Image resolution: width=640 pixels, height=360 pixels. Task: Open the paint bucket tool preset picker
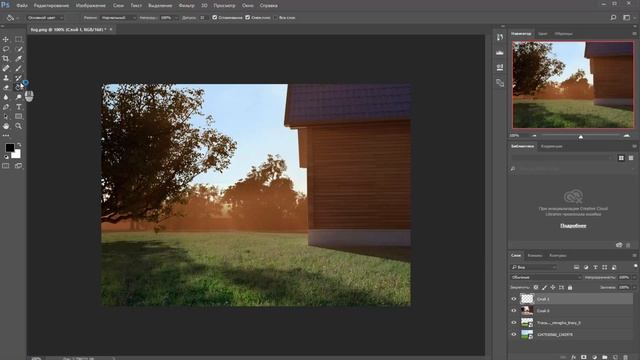[12, 18]
